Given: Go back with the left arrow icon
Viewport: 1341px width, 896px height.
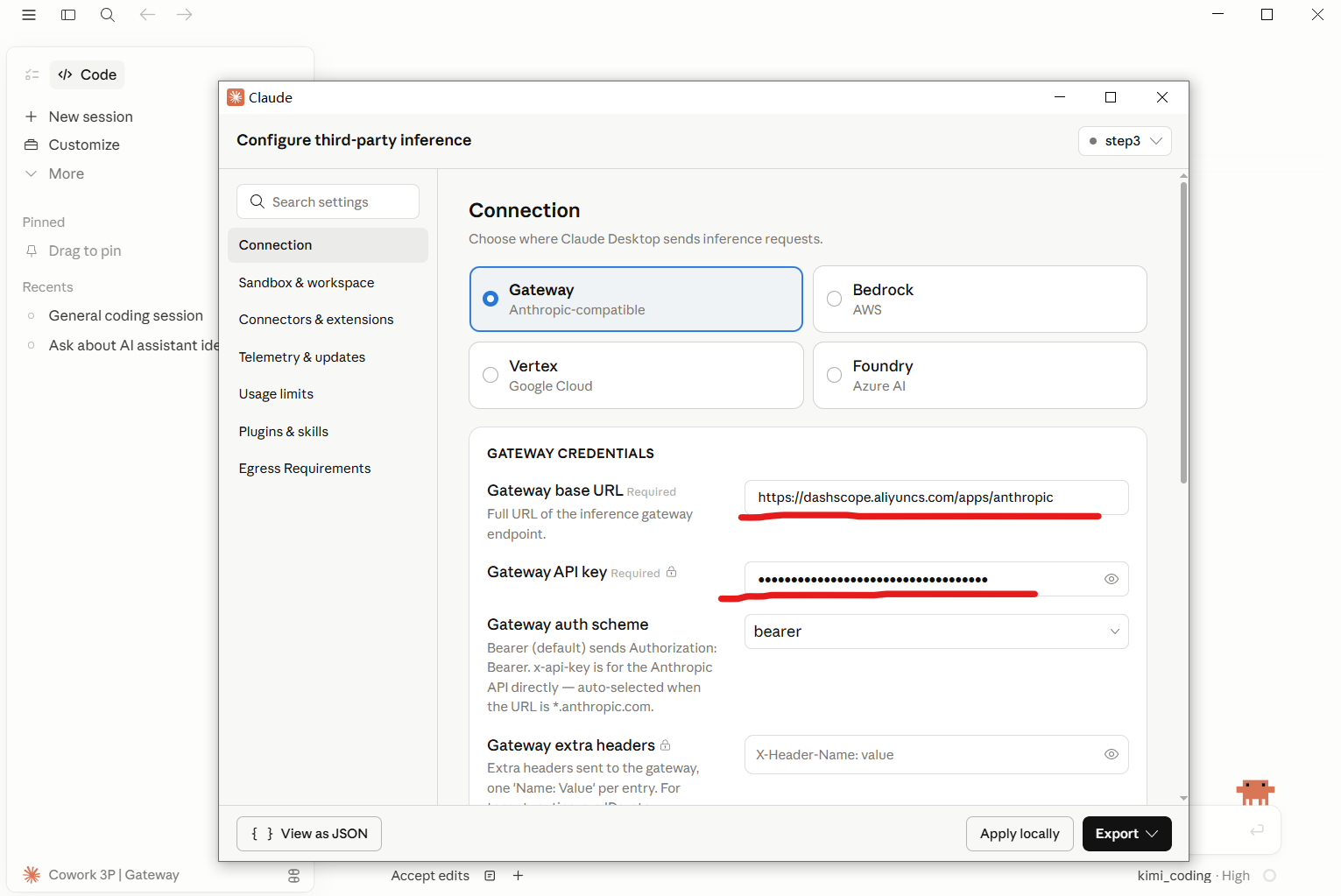Looking at the screenshot, I should pos(147,15).
